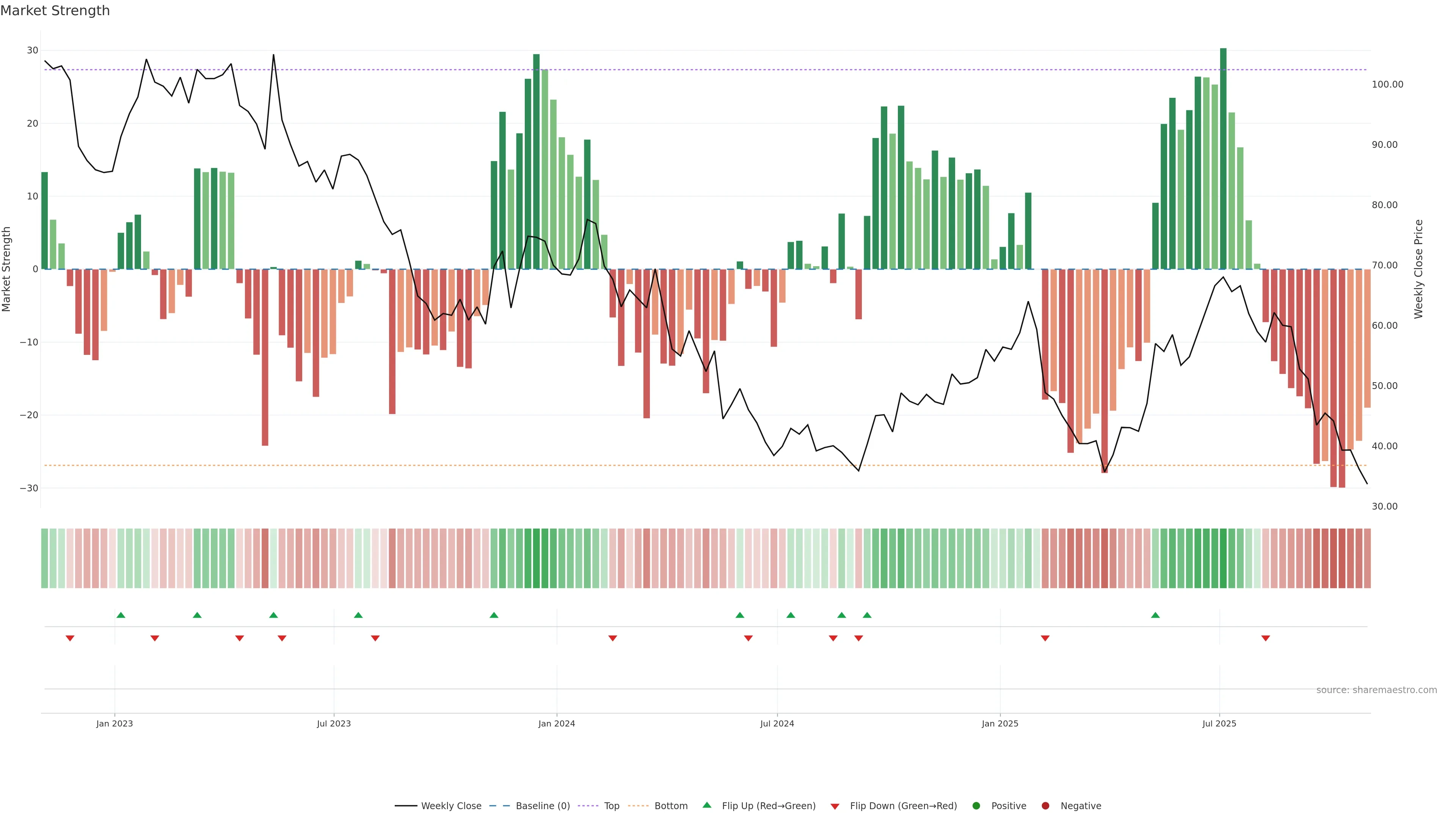
Task: Click the Weekly Close Price axis title
Action: pyautogui.click(x=1418, y=269)
